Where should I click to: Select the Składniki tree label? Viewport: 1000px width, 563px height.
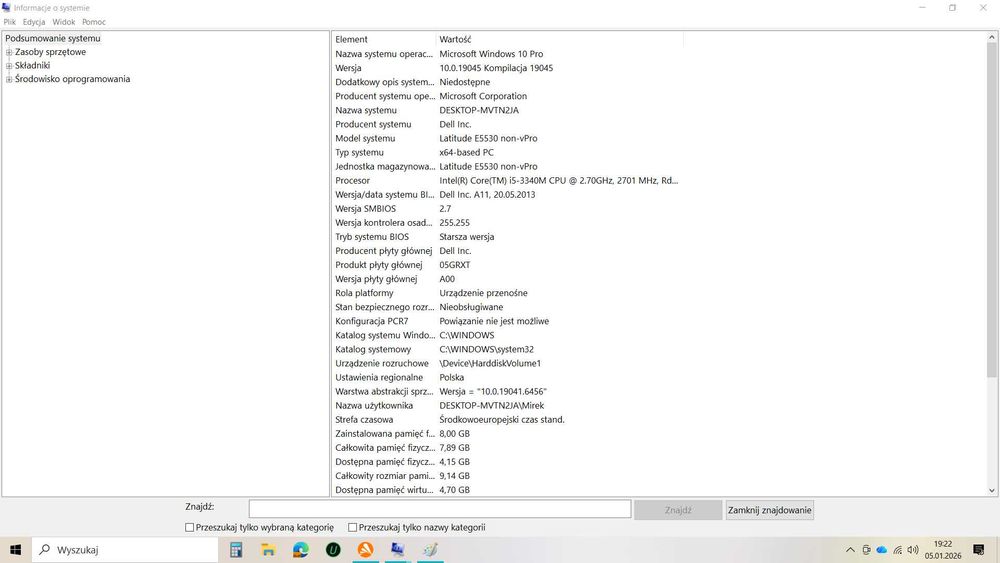[33, 66]
